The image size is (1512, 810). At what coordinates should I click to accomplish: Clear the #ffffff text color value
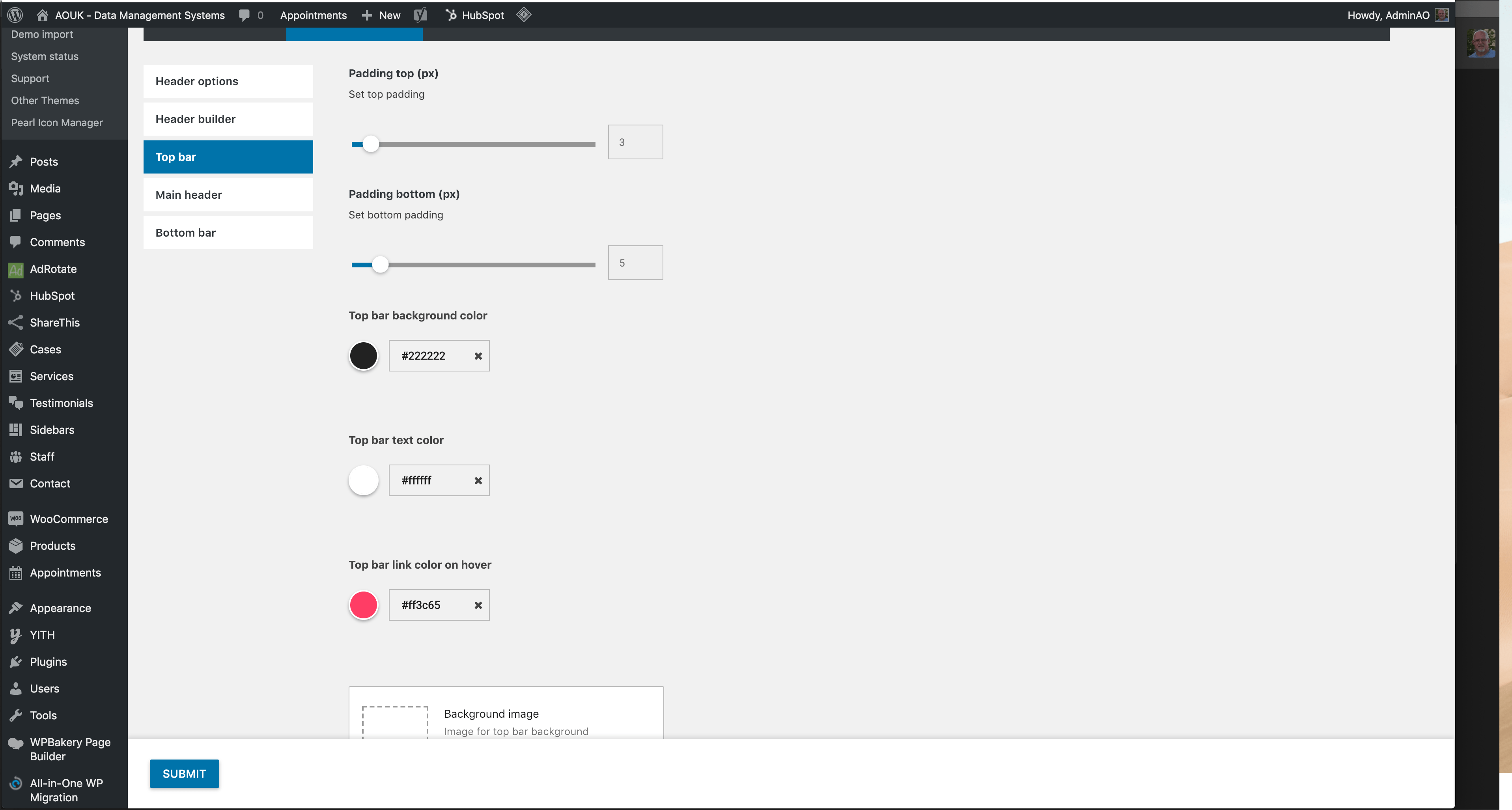coord(478,480)
